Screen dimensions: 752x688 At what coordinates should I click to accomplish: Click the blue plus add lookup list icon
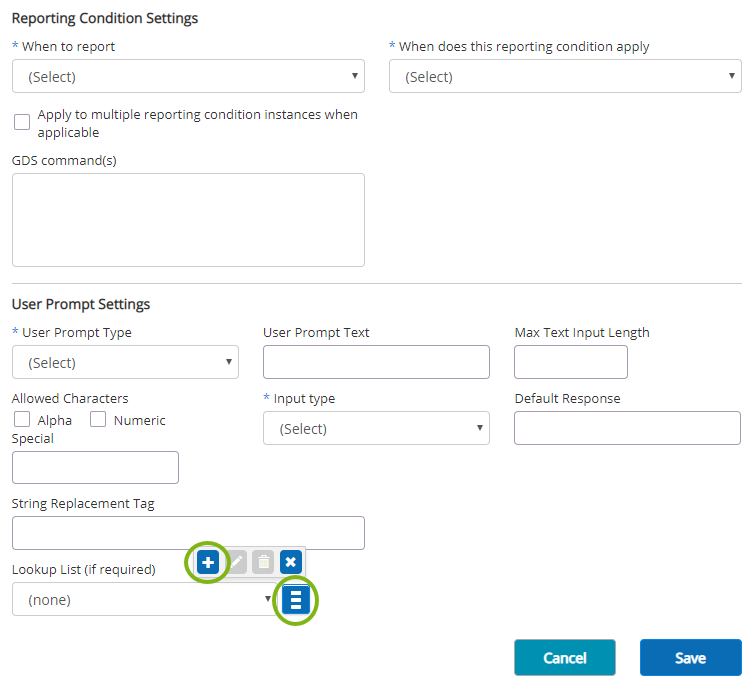(x=208, y=562)
